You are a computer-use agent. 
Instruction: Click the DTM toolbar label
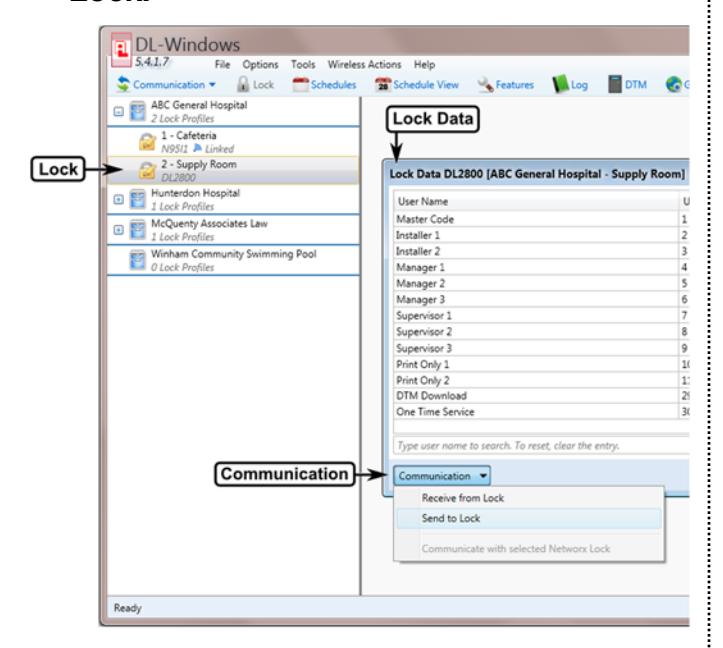click(x=636, y=85)
